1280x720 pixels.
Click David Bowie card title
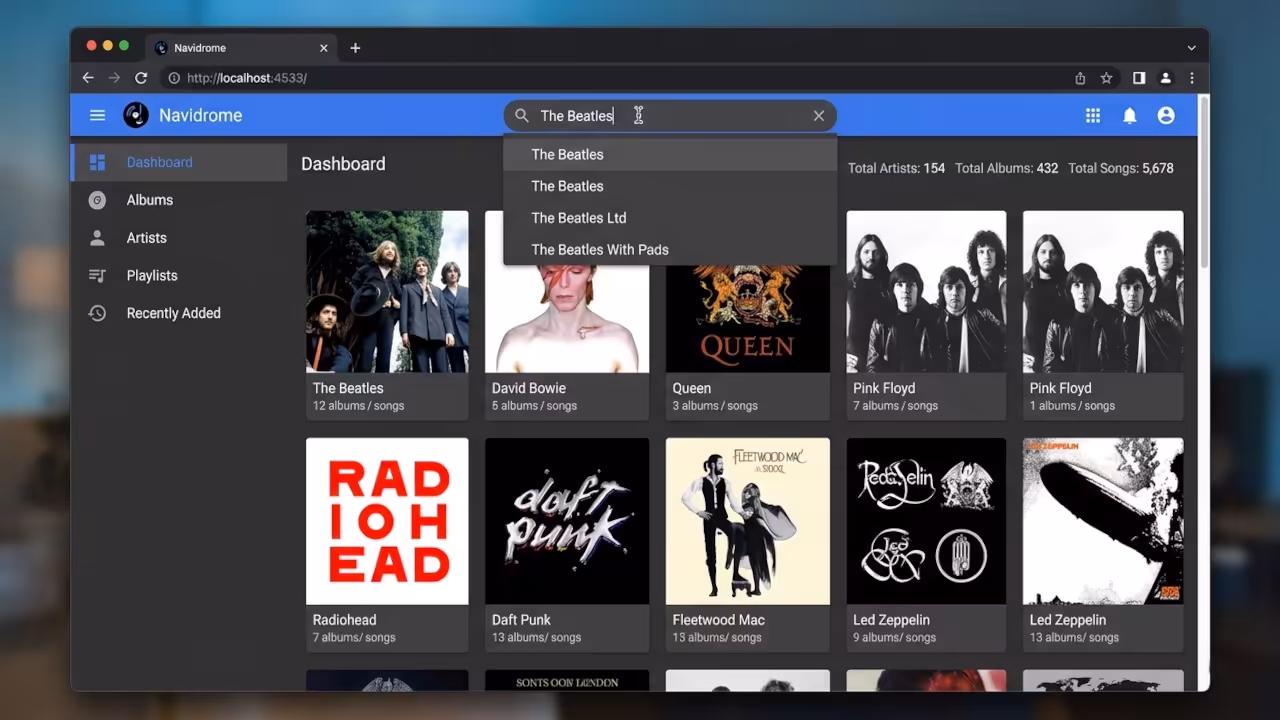(529, 388)
